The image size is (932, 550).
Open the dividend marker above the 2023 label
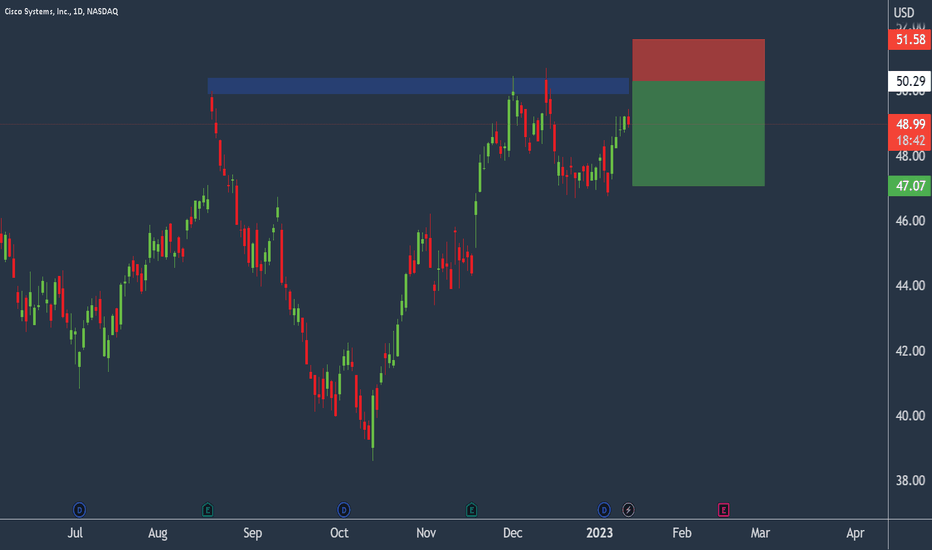click(x=604, y=510)
